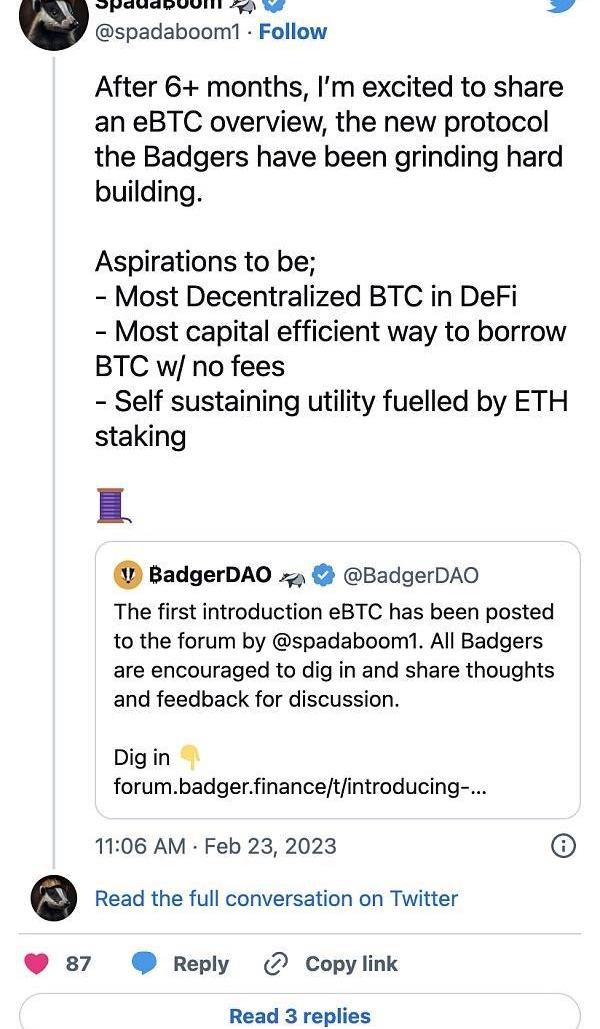Click the Copy link chain icon
The image size is (600, 1029).
[275, 964]
